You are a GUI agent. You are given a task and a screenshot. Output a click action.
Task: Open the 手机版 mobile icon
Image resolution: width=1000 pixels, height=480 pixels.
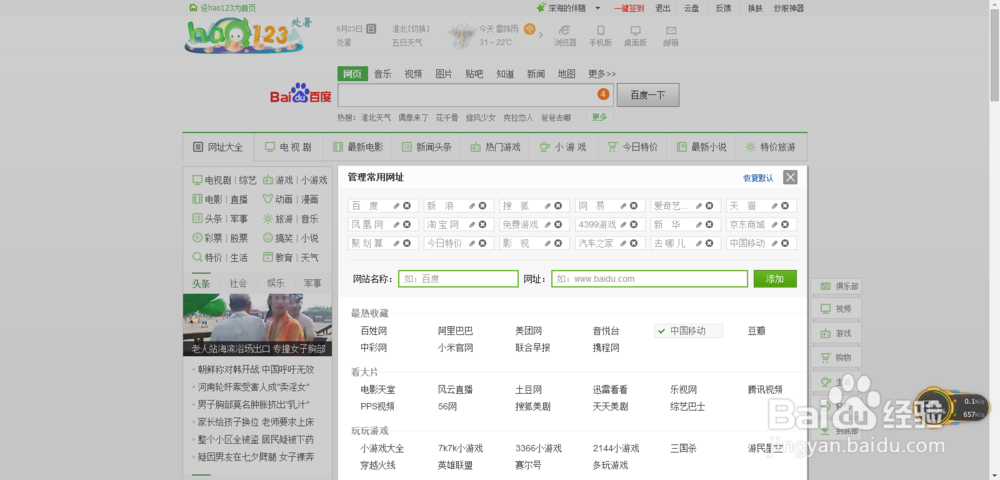click(599, 35)
